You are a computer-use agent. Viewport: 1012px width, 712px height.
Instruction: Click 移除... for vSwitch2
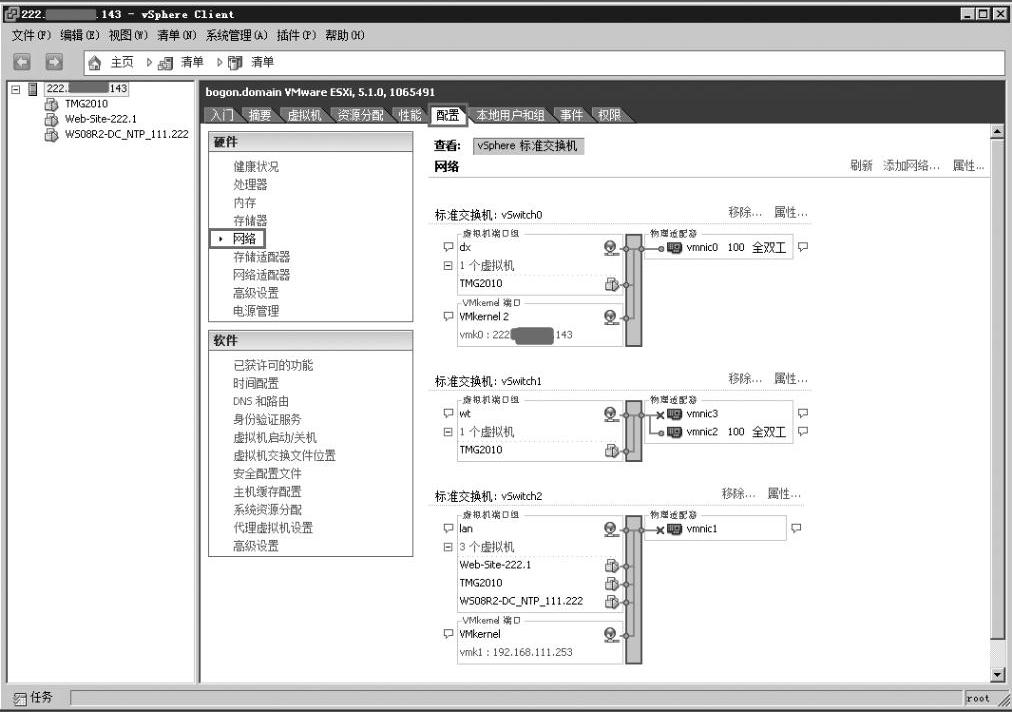738,494
